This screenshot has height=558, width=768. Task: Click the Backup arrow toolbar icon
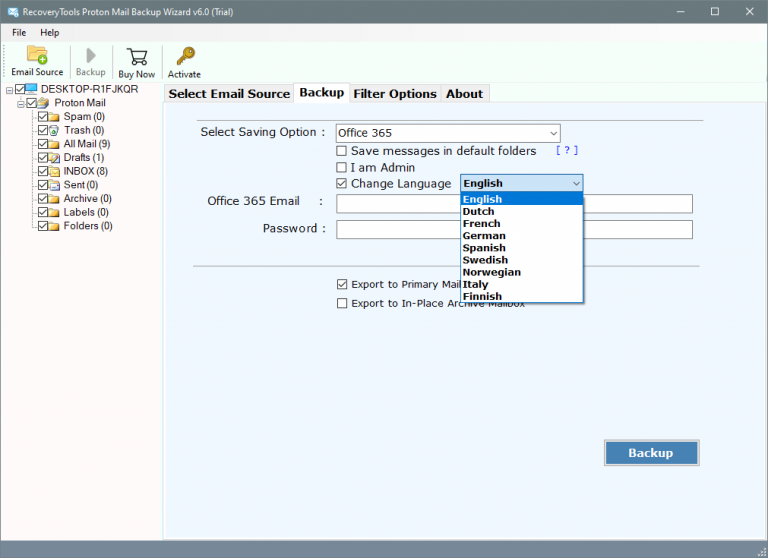[x=91, y=55]
